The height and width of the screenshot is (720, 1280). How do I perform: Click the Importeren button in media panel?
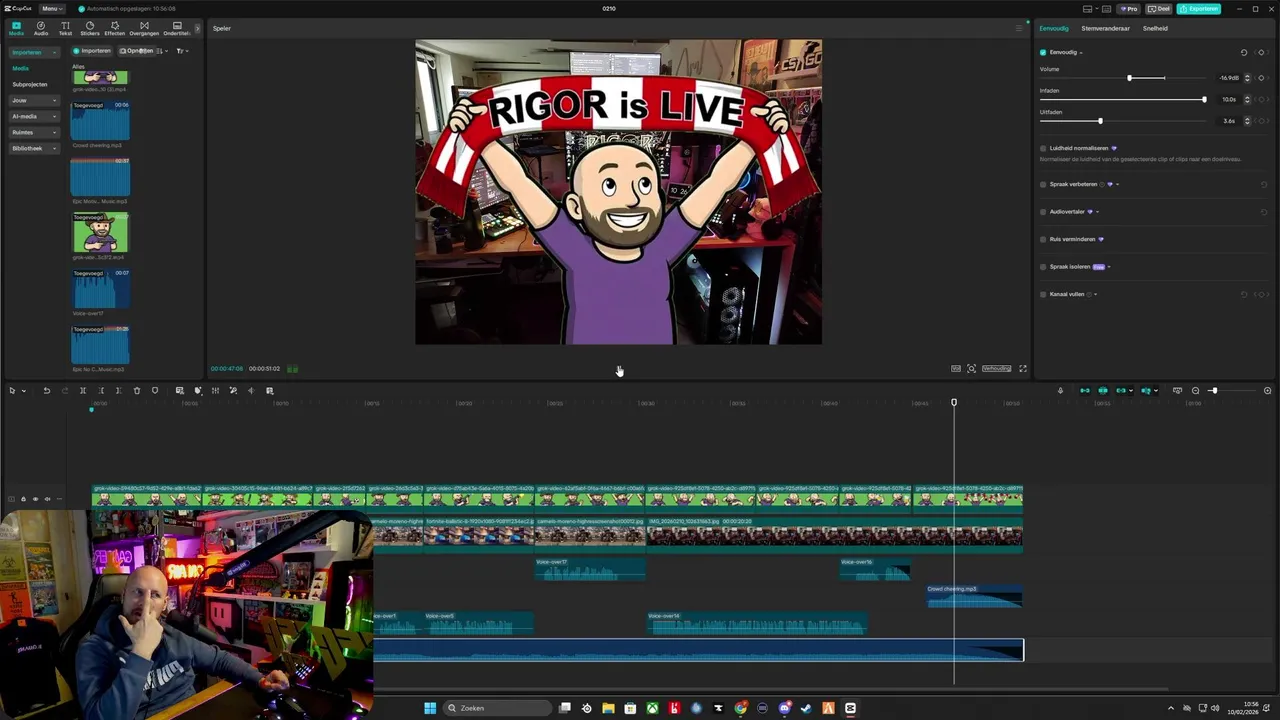(x=92, y=51)
